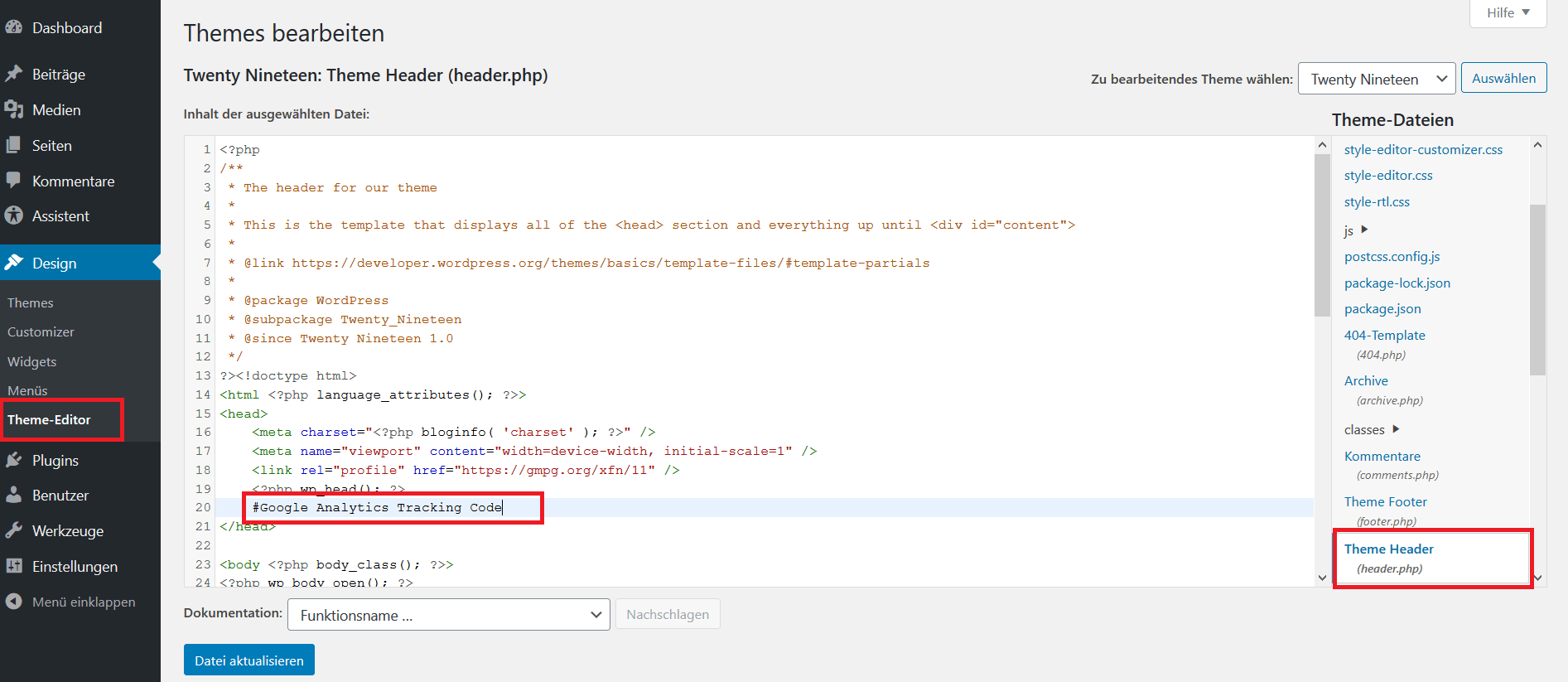Image resolution: width=1568 pixels, height=682 pixels.
Task: Click Theme-Dateien list scroll-down arrow
Action: [x=1537, y=578]
